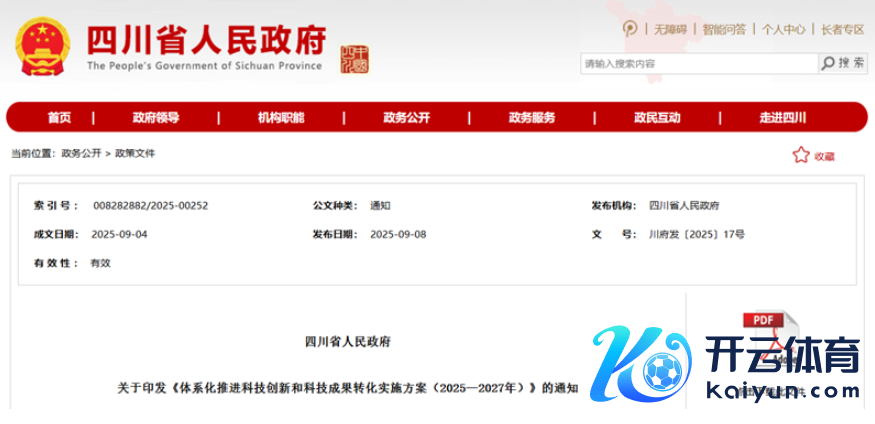Screen dimensions: 875x424
Task: Click the national emblem logo
Action: click(x=42, y=47)
